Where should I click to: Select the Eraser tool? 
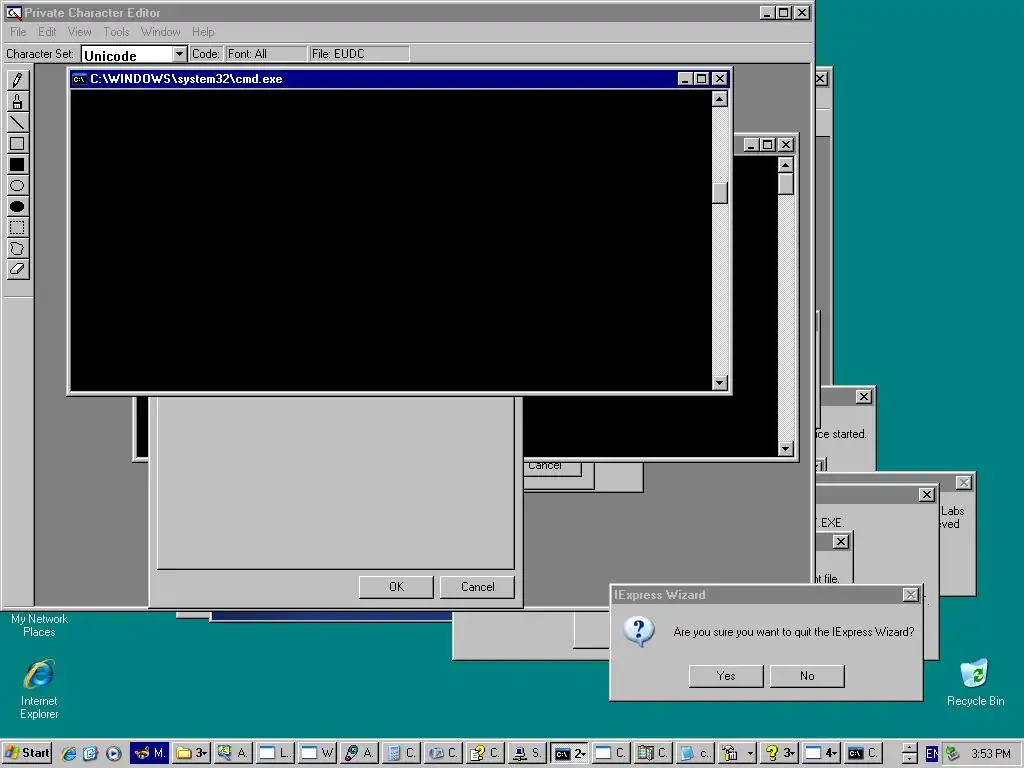17,269
